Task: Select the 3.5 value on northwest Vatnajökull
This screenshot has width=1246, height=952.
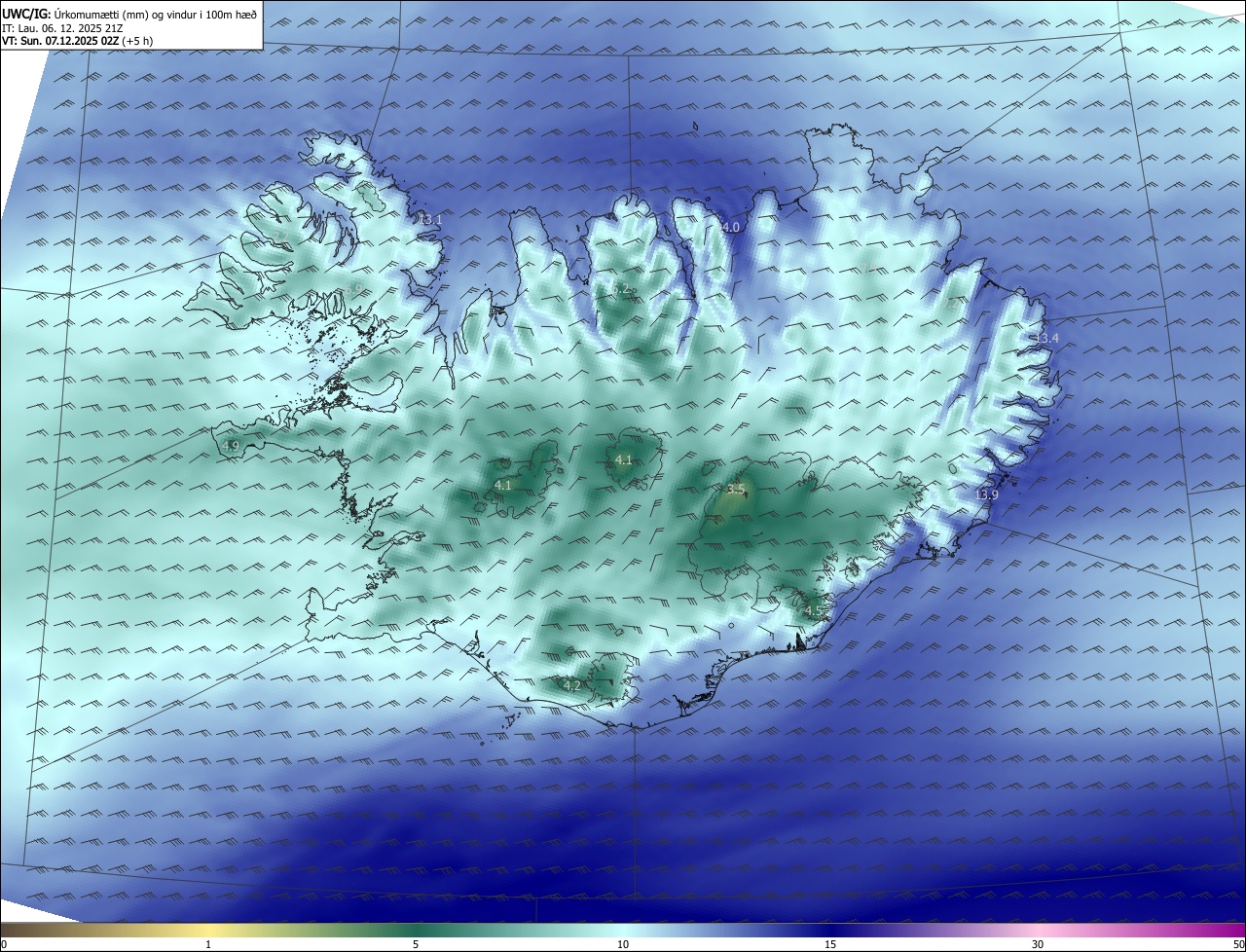Action: 735,489
